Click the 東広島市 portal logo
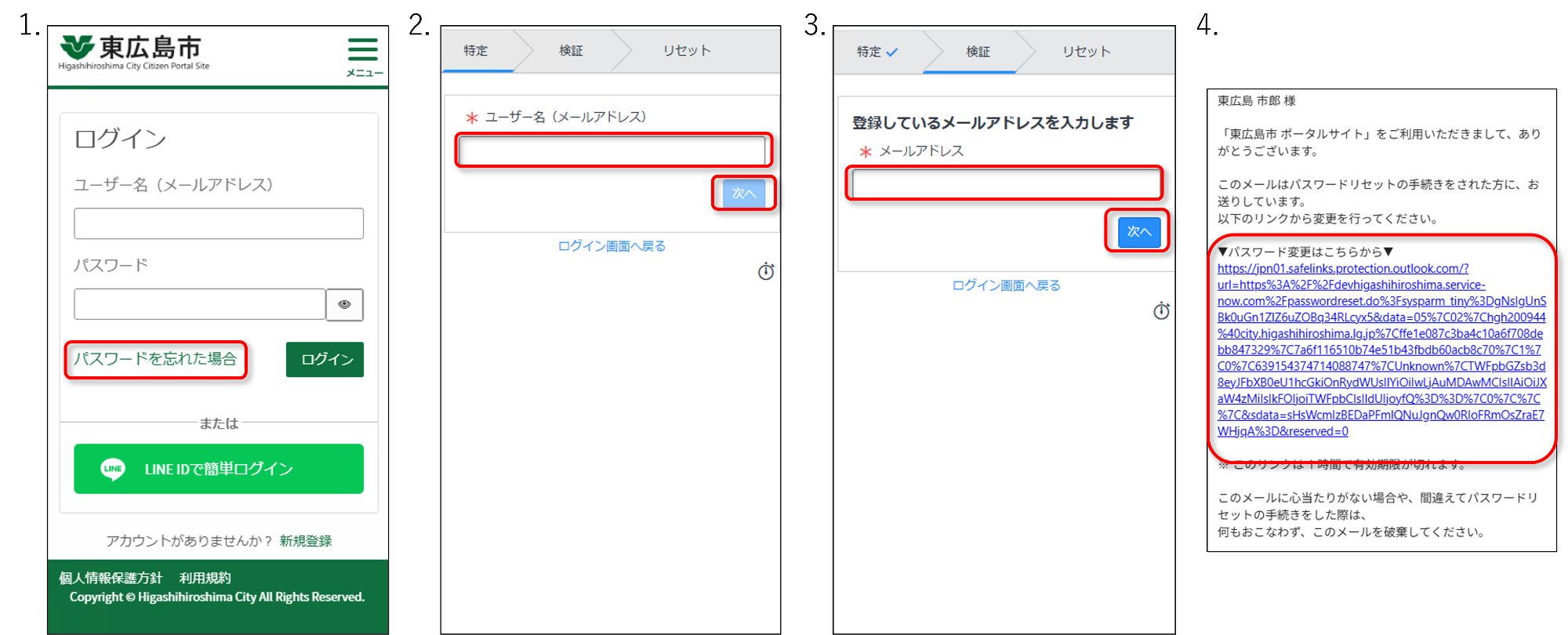This screenshot has width=1568, height=635. (134, 53)
